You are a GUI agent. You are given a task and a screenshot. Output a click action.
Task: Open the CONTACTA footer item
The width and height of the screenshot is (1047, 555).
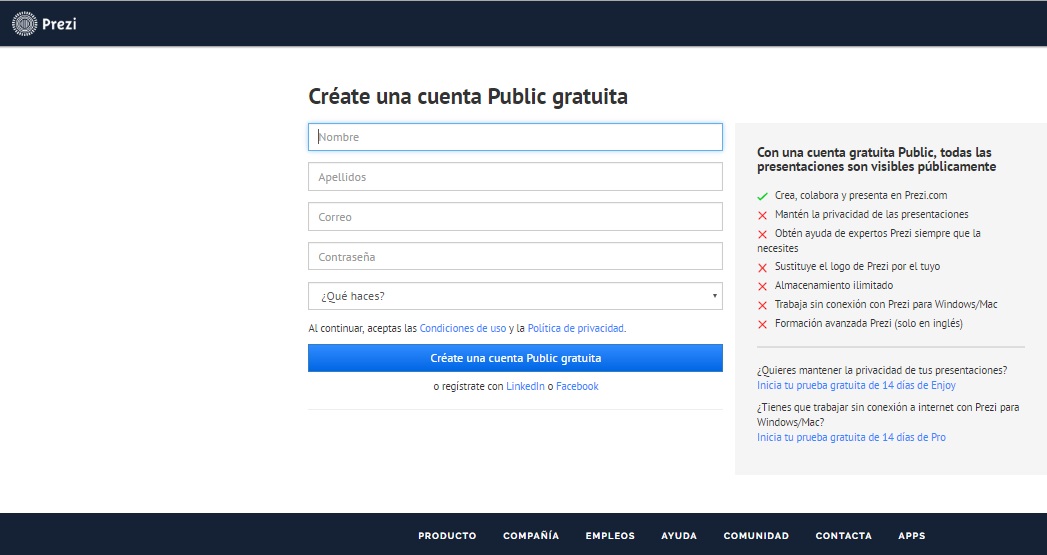tap(843, 536)
